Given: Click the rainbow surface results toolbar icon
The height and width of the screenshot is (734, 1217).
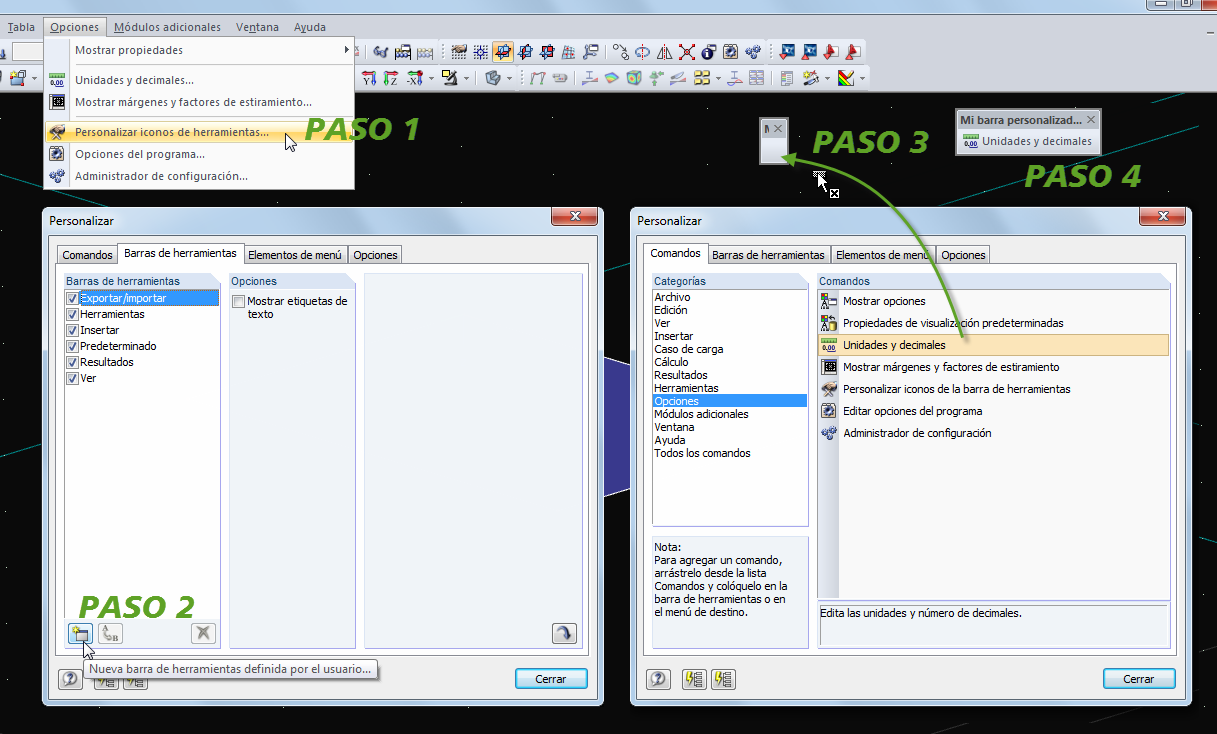Looking at the screenshot, I should [x=611, y=78].
